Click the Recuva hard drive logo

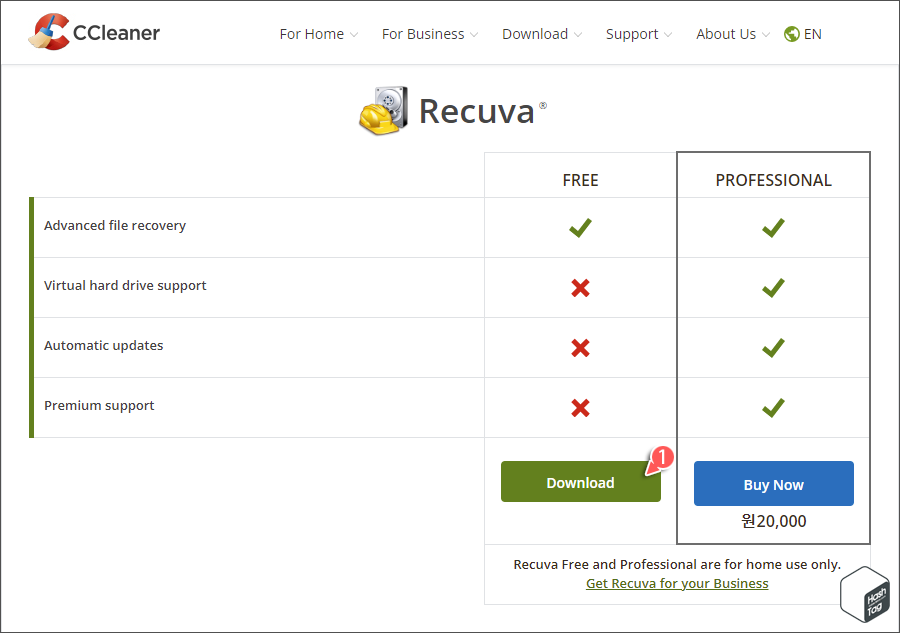(384, 111)
